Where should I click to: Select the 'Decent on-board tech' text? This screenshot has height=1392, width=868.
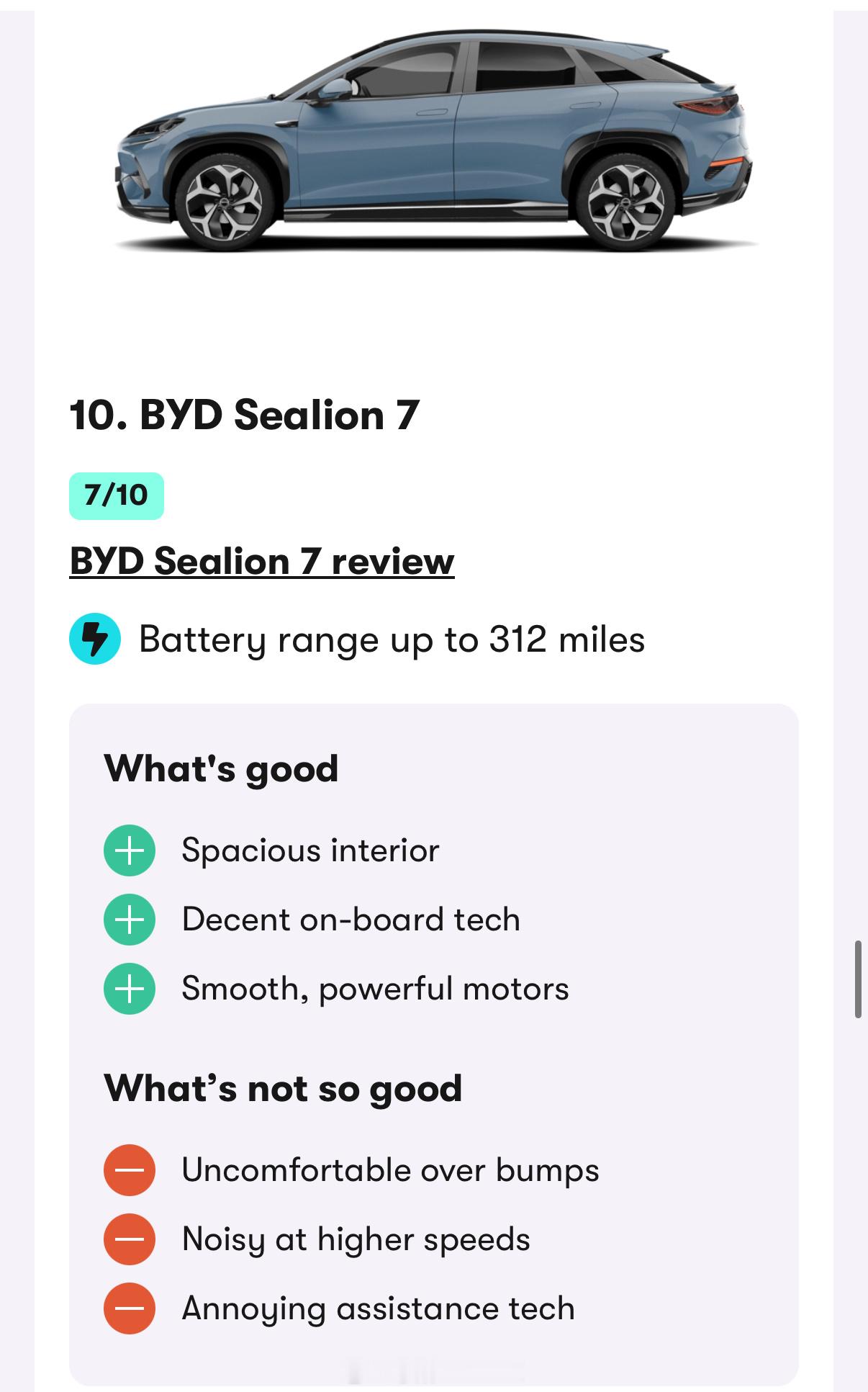[351, 920]
